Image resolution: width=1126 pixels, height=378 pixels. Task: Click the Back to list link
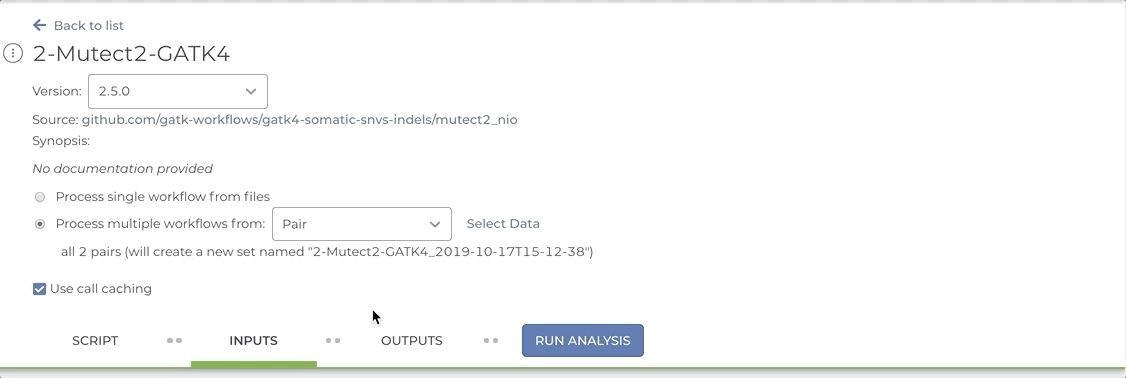88,26
